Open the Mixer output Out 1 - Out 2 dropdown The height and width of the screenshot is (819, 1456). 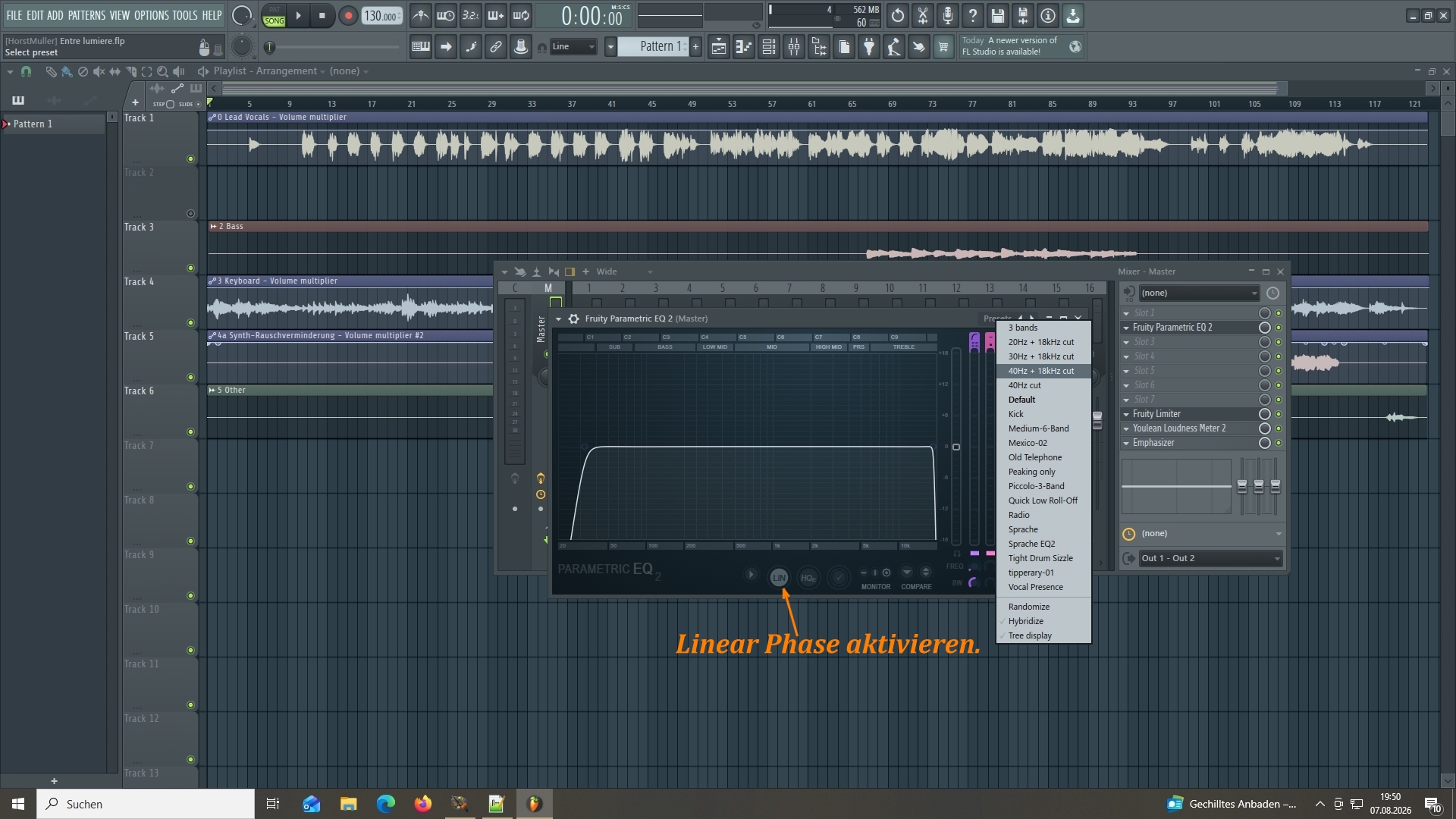click(x=1211, y=558)
